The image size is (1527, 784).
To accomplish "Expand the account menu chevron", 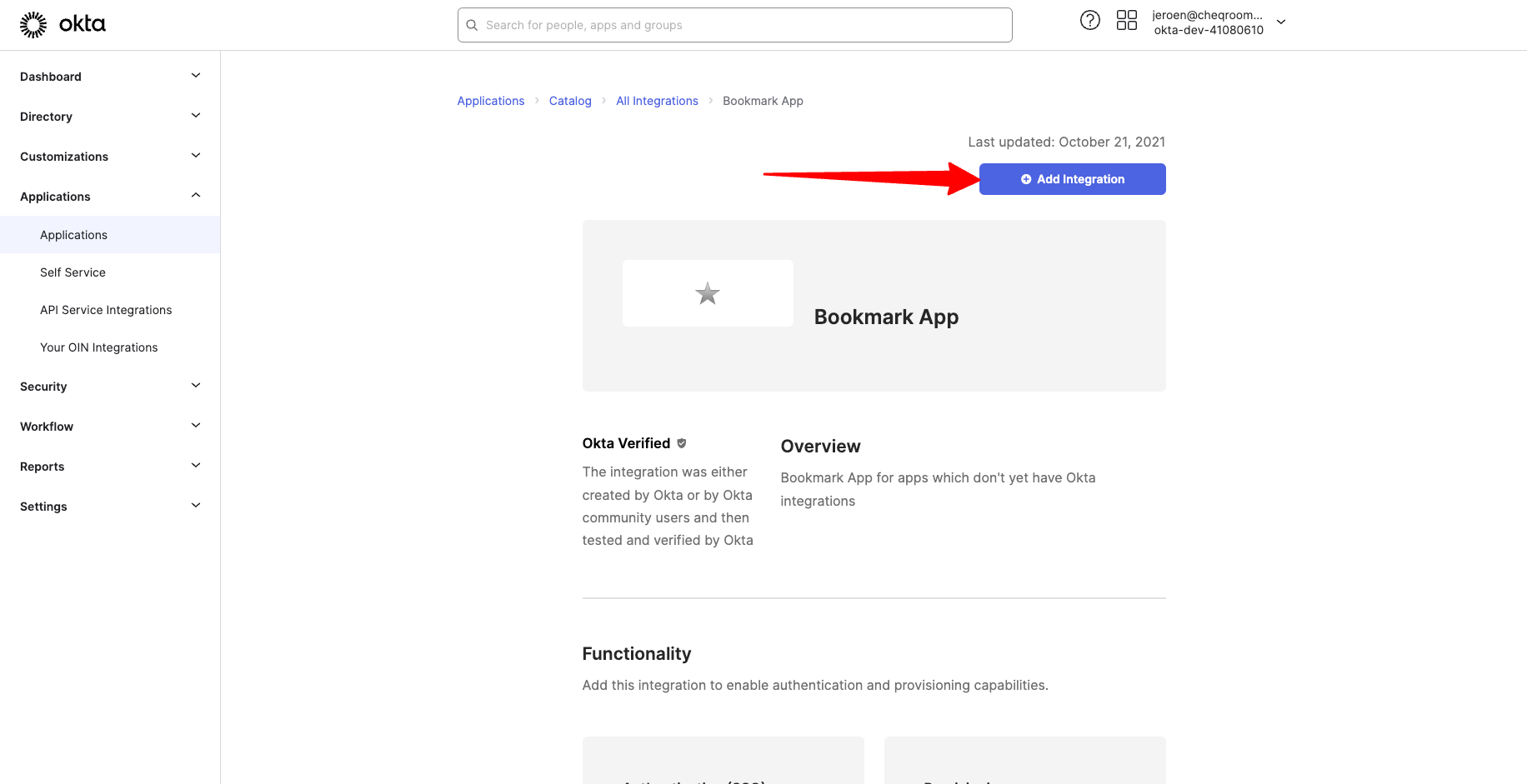I will (1281, 22).
